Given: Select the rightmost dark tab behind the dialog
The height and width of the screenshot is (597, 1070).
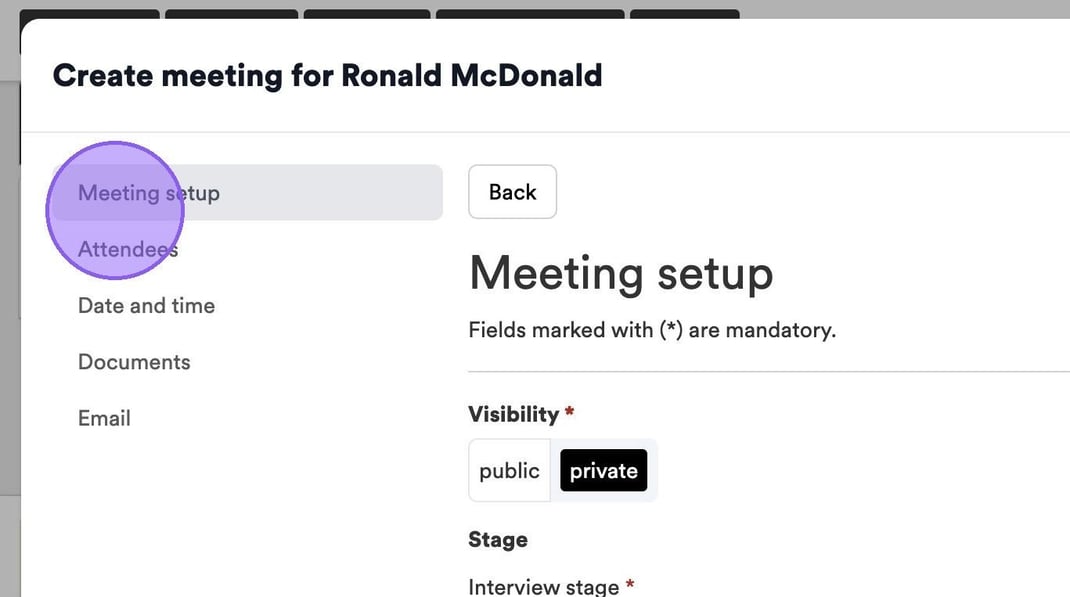Looking at the screenshot, I should point(685,15).
